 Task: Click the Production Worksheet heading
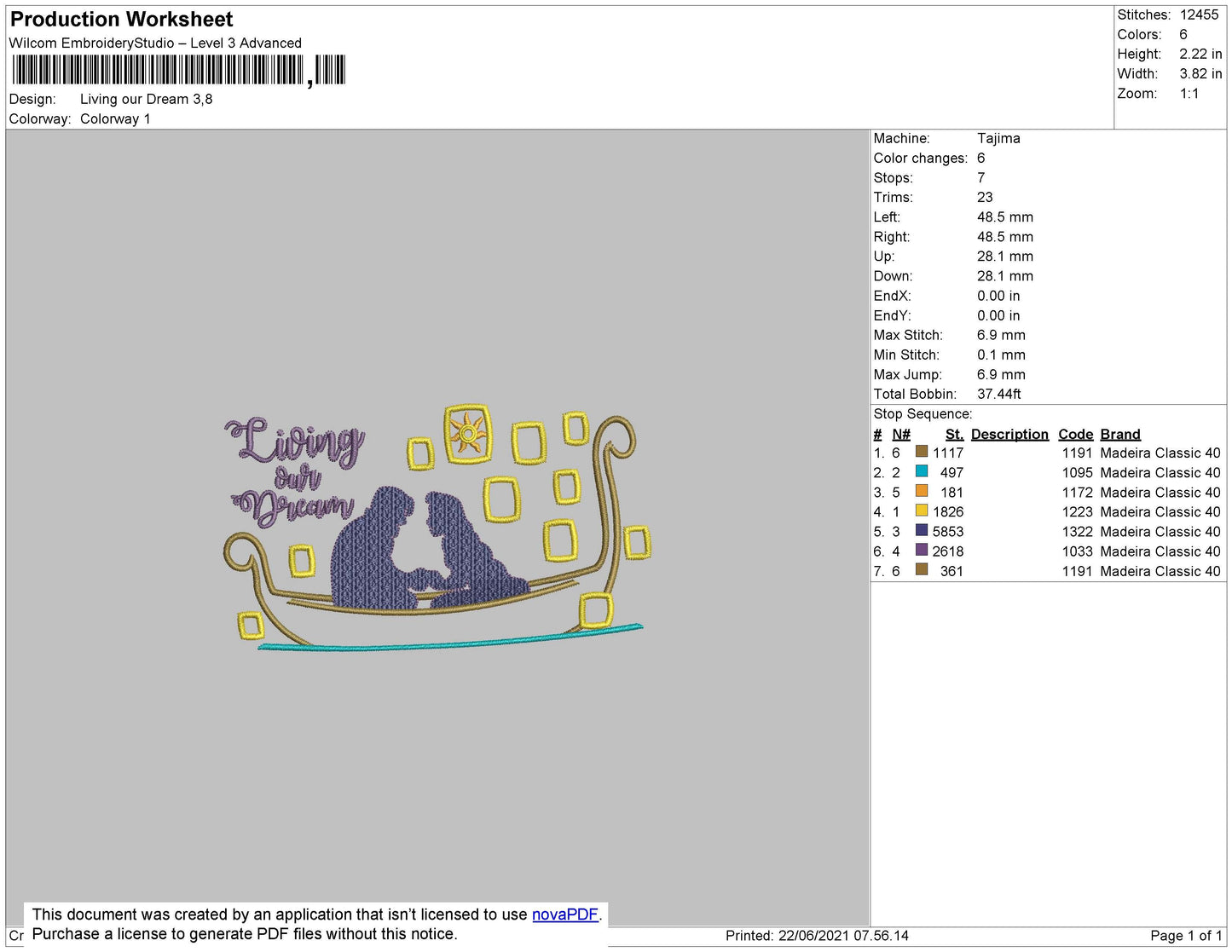click(121, 19)
